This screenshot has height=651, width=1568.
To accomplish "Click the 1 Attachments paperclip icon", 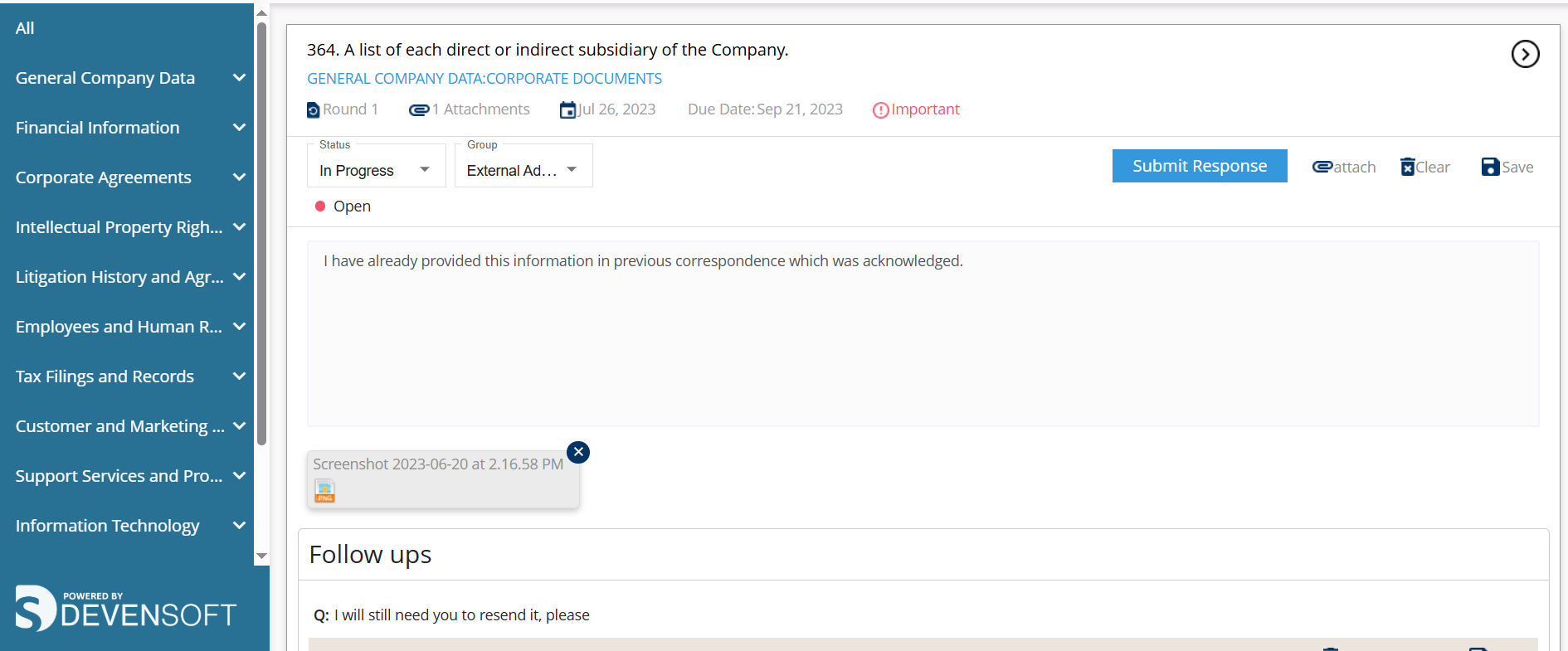I will tap(418, 109).
